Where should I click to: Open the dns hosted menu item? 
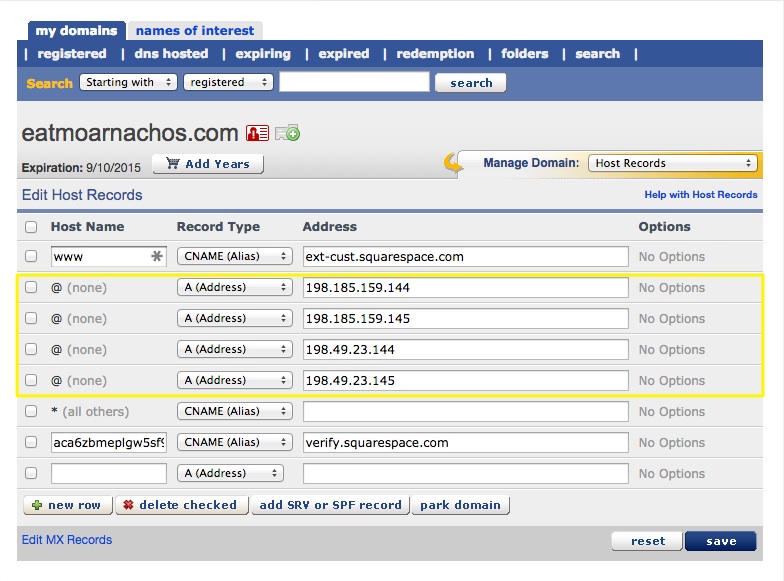point(171,54)
